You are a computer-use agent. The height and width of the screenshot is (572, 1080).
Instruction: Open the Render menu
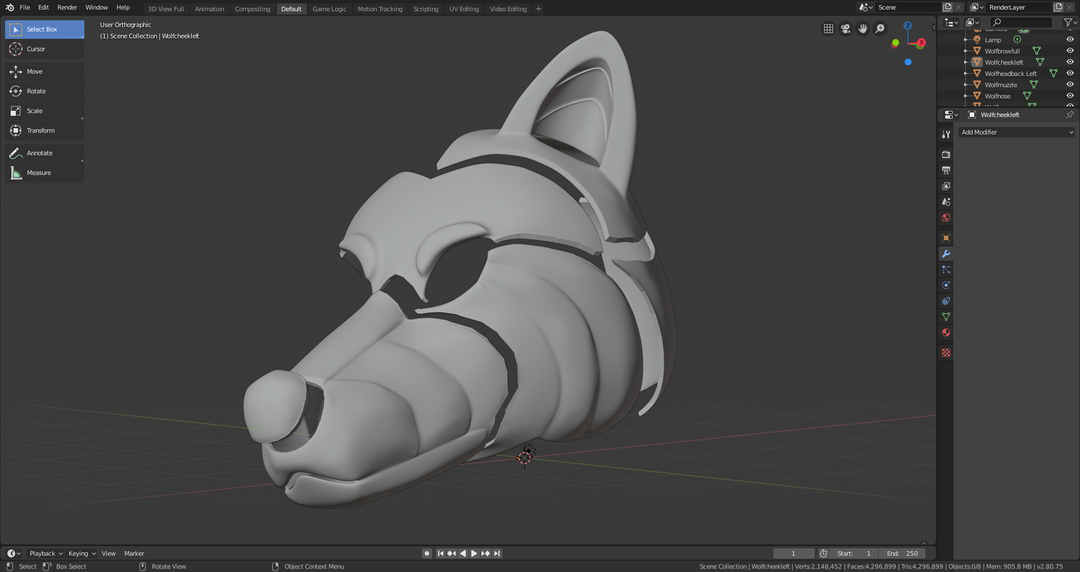67,8
